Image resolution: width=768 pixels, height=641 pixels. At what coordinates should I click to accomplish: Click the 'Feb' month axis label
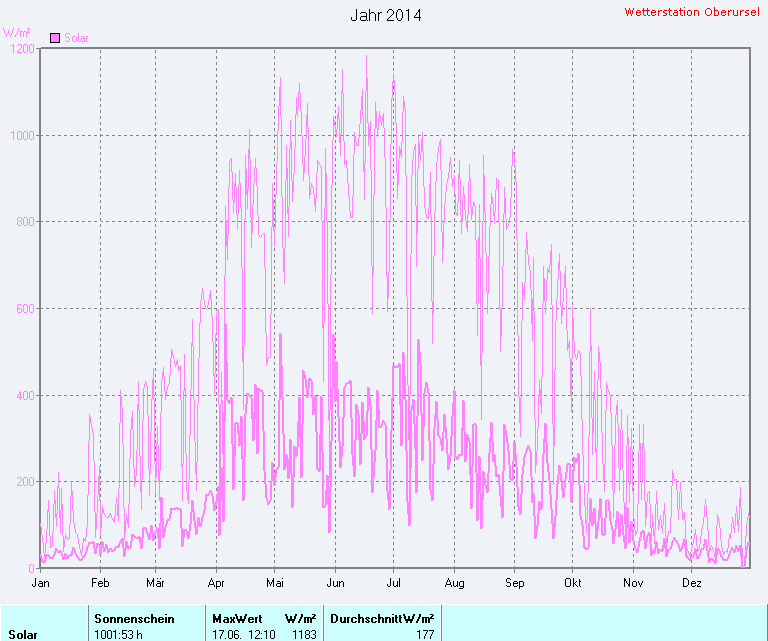click(100, 583)
